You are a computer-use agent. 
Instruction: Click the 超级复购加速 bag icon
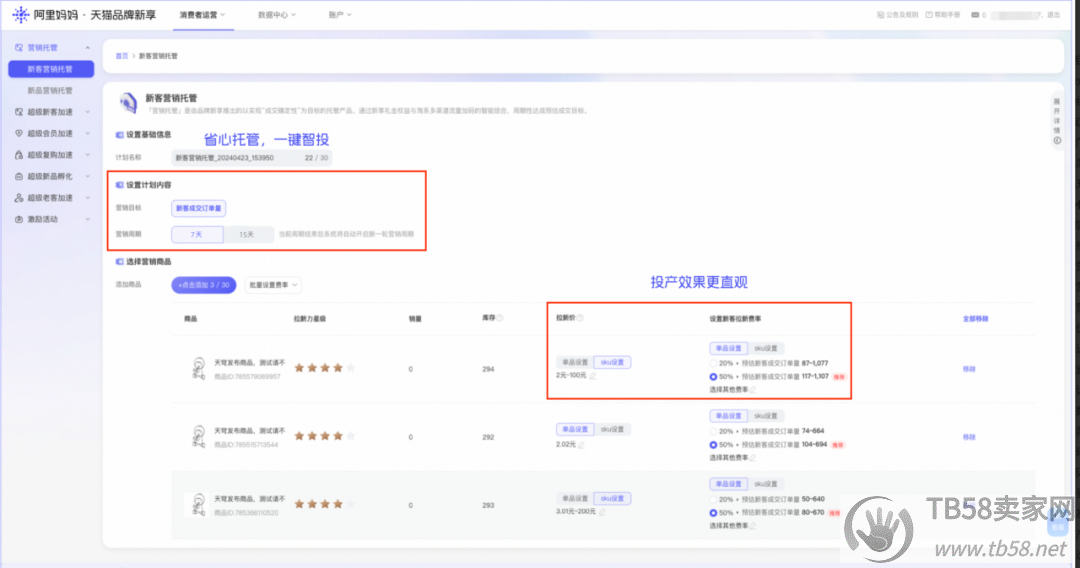[x=19, y=155]
